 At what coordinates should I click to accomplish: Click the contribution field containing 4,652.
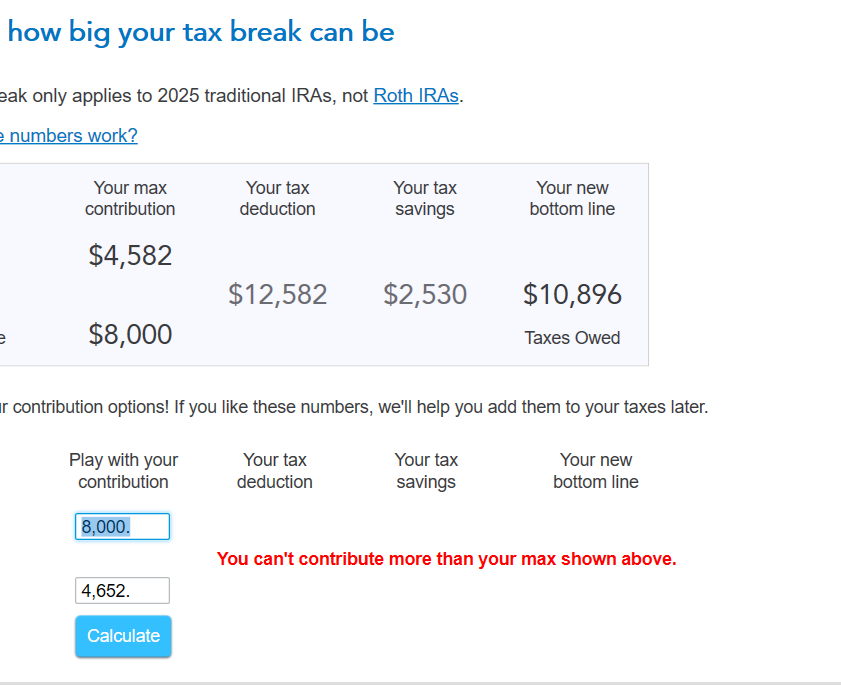[122, 591]
